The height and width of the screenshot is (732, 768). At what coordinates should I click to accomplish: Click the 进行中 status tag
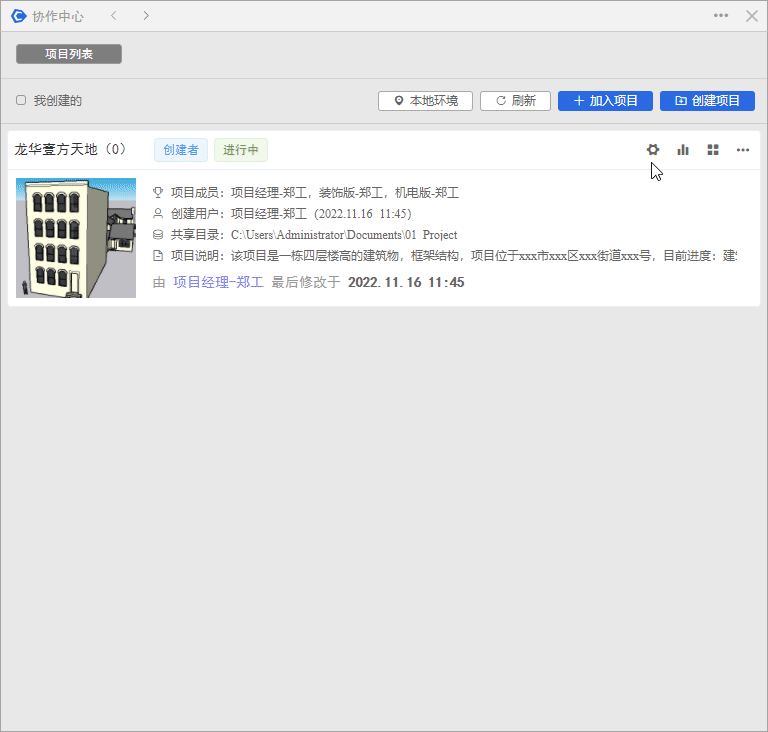(x=241, y=150)
